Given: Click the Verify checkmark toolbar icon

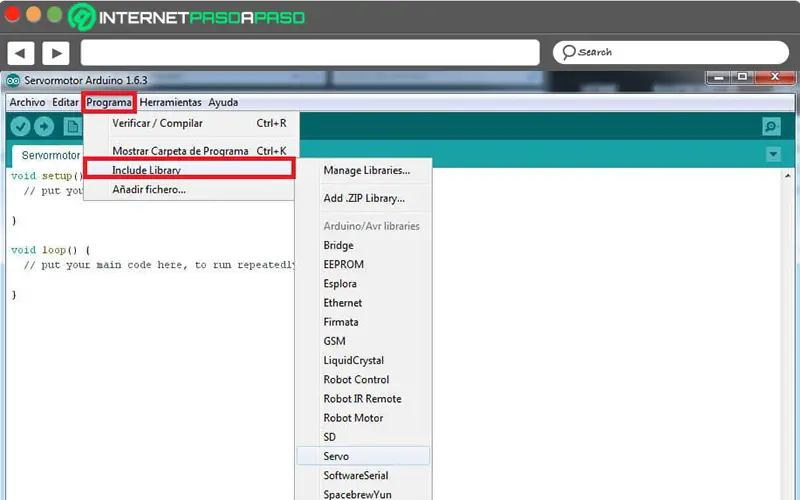Looking at the screenshot, I should point(20,126).
